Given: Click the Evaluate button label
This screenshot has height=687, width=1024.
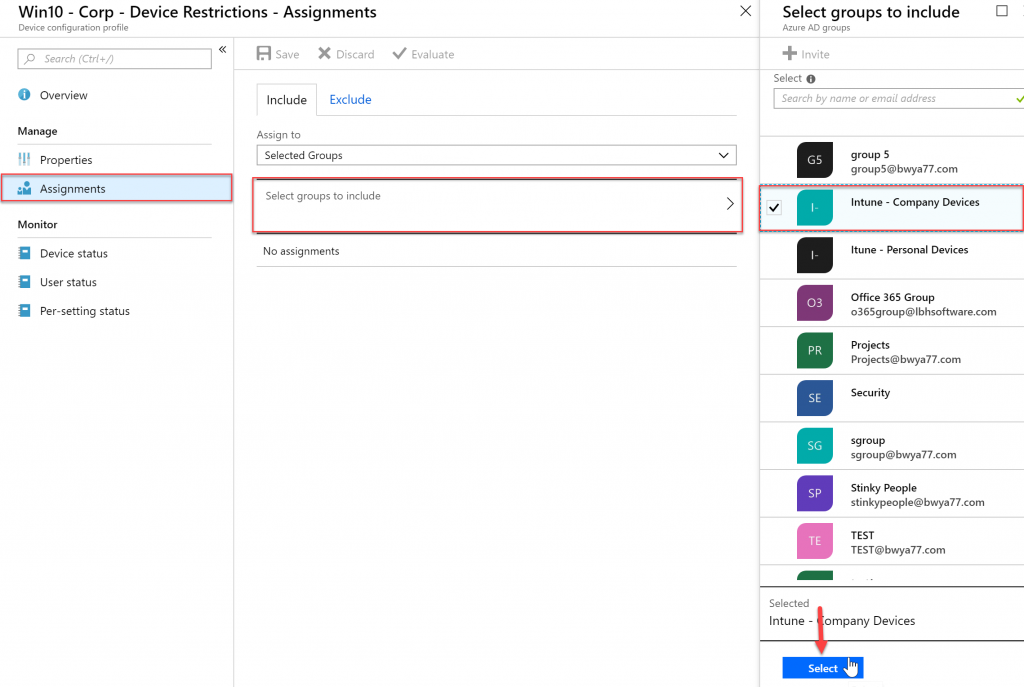Looking at the screenshot, I should pos(432,55).
